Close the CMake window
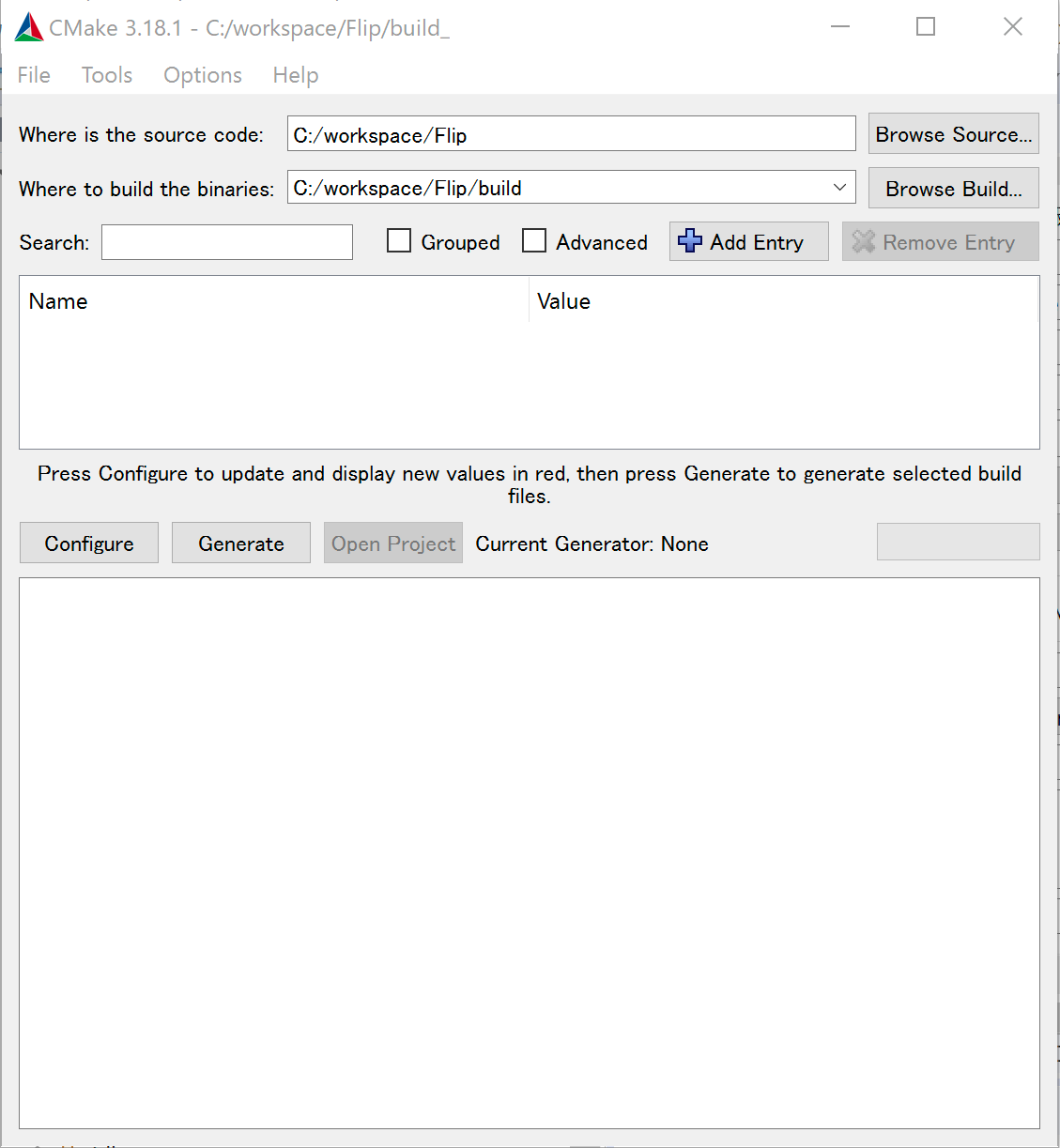Viewport: 1060px width, 1148px height. (x=1013, y=26)
